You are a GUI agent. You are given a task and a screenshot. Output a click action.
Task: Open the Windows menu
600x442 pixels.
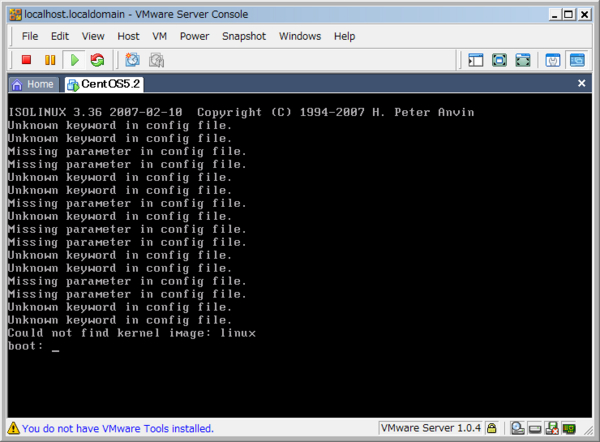300,36
